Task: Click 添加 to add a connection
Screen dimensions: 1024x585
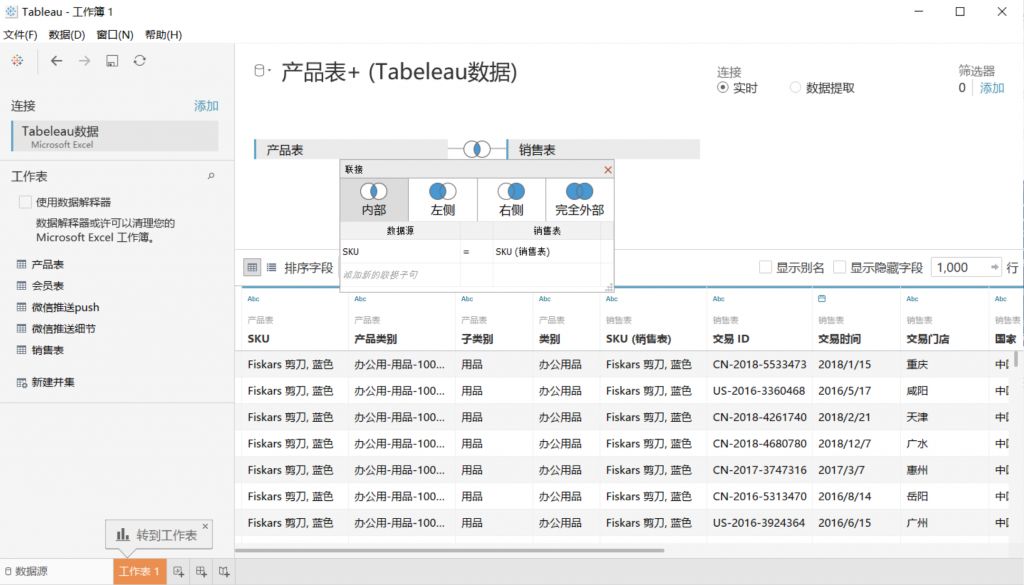Action: click(x=206, y=106)
